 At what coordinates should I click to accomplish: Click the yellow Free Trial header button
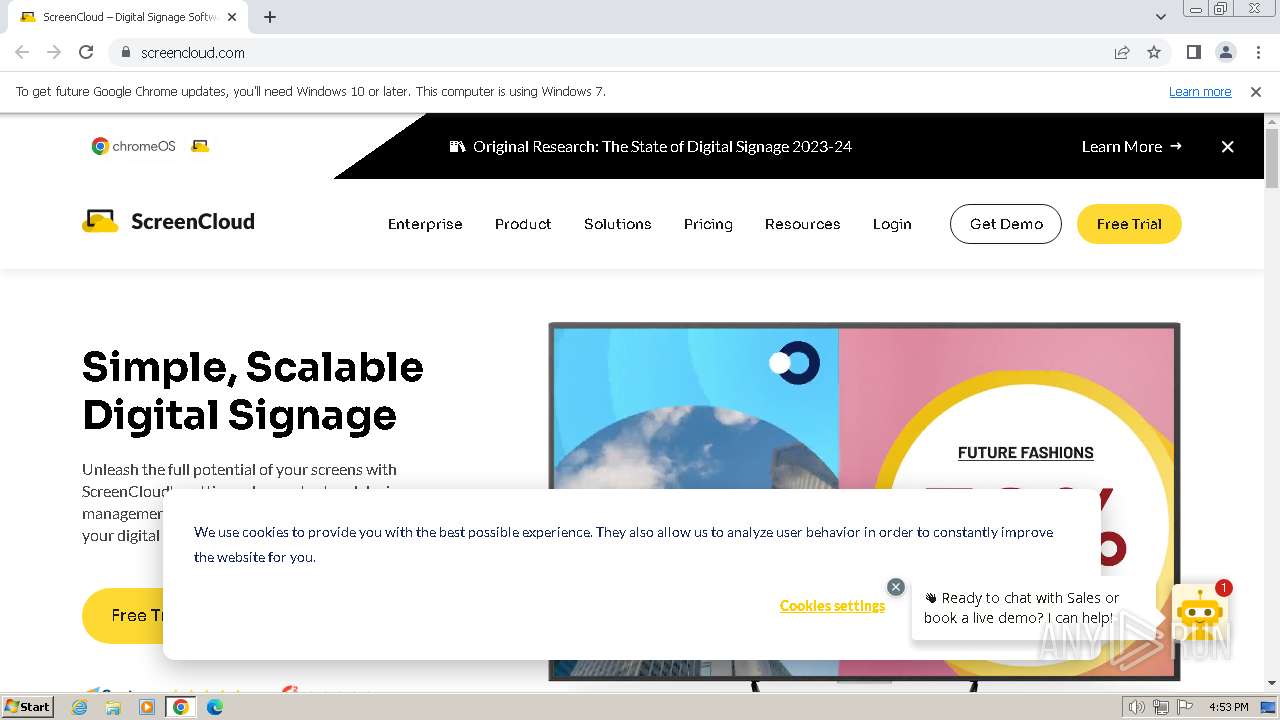[x=1129, y=224]
